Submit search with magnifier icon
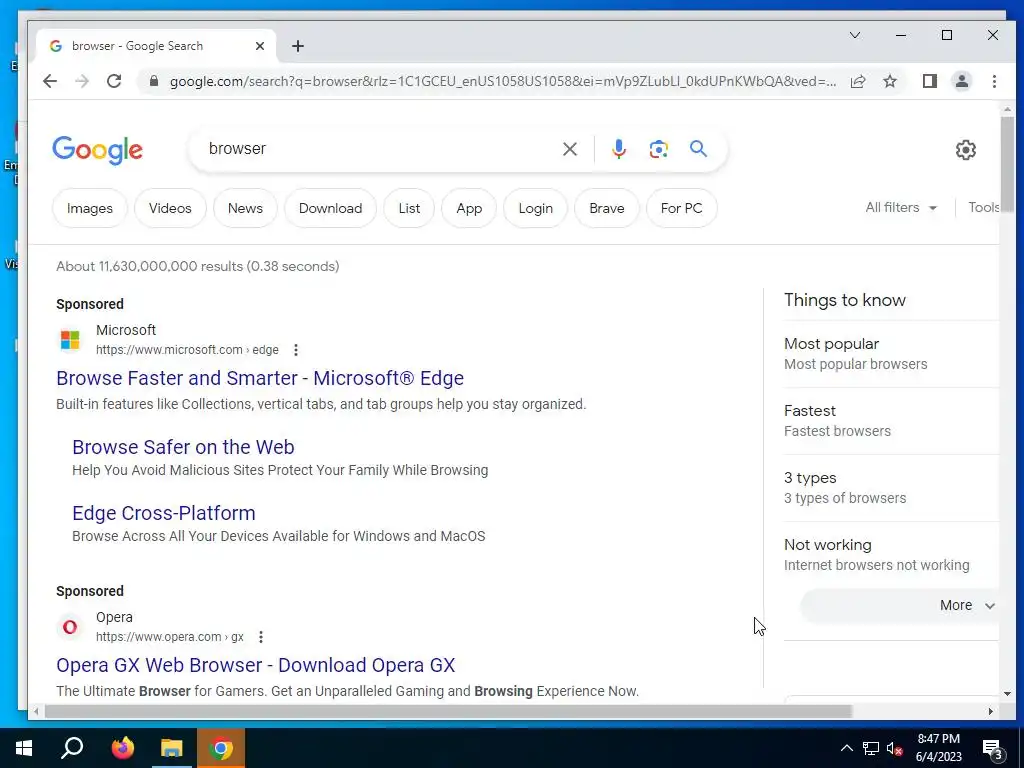The height and width of the screenshot is (768, 1024). coord(698,149)
